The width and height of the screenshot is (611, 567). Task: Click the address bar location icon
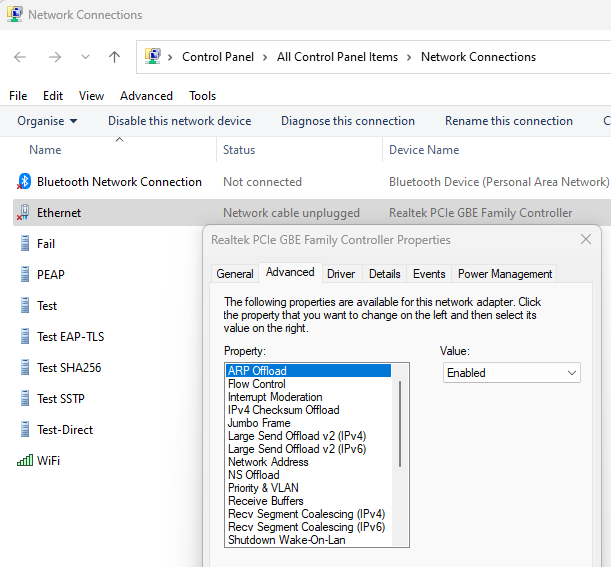(153, 57)
